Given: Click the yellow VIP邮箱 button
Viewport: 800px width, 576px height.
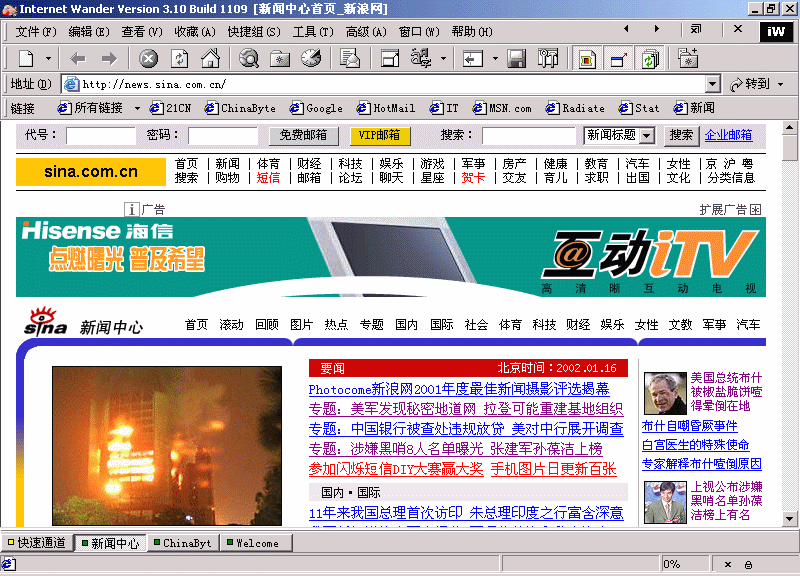Looking at the screenshot, I should click(380, 135).
